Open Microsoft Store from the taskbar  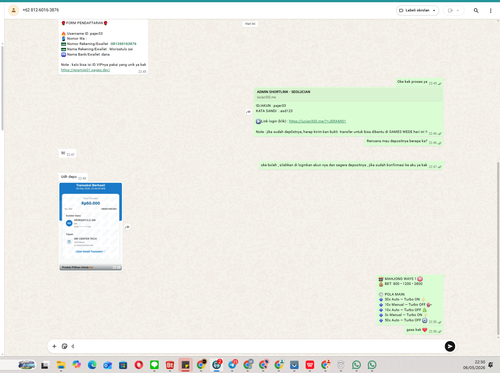tap(123, 365)
